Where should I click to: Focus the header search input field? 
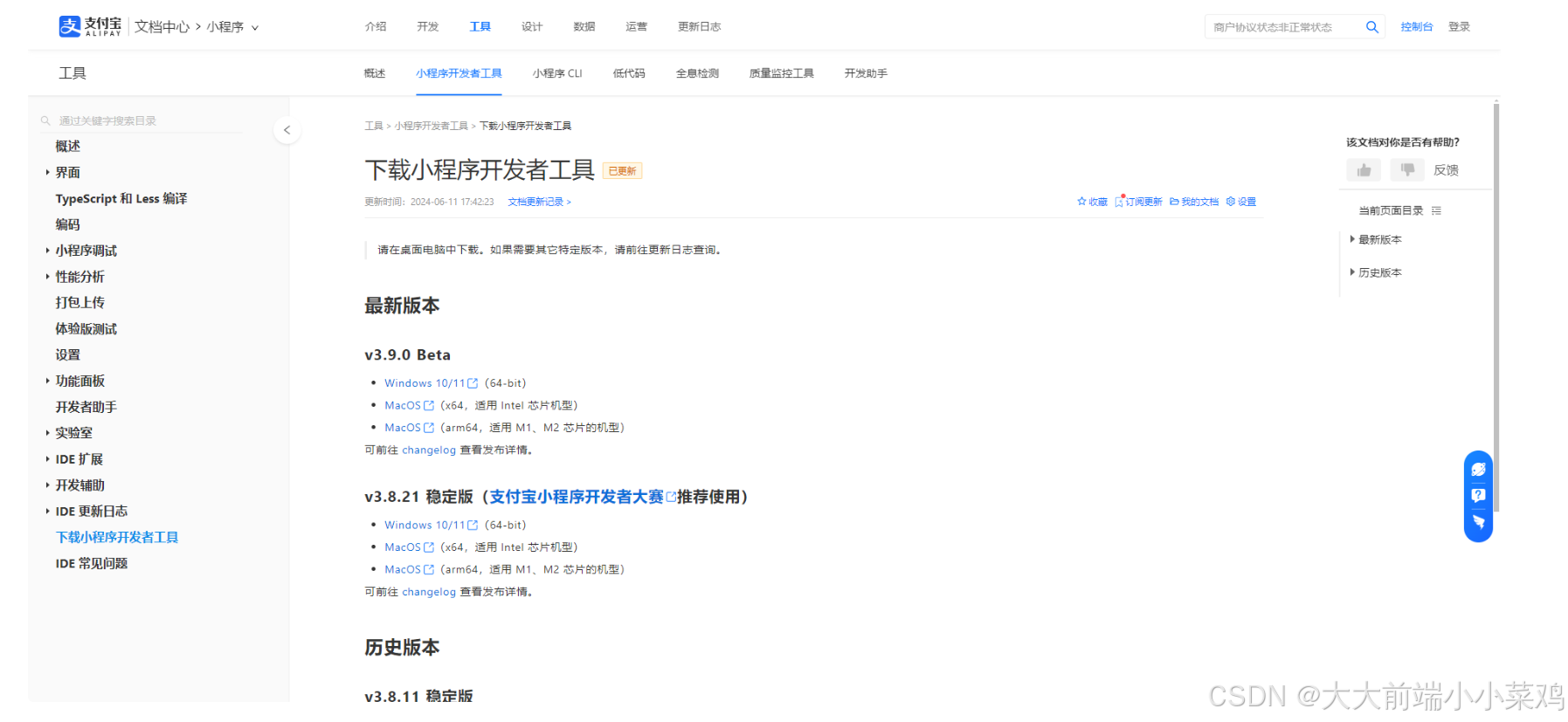coord(1284,27)
